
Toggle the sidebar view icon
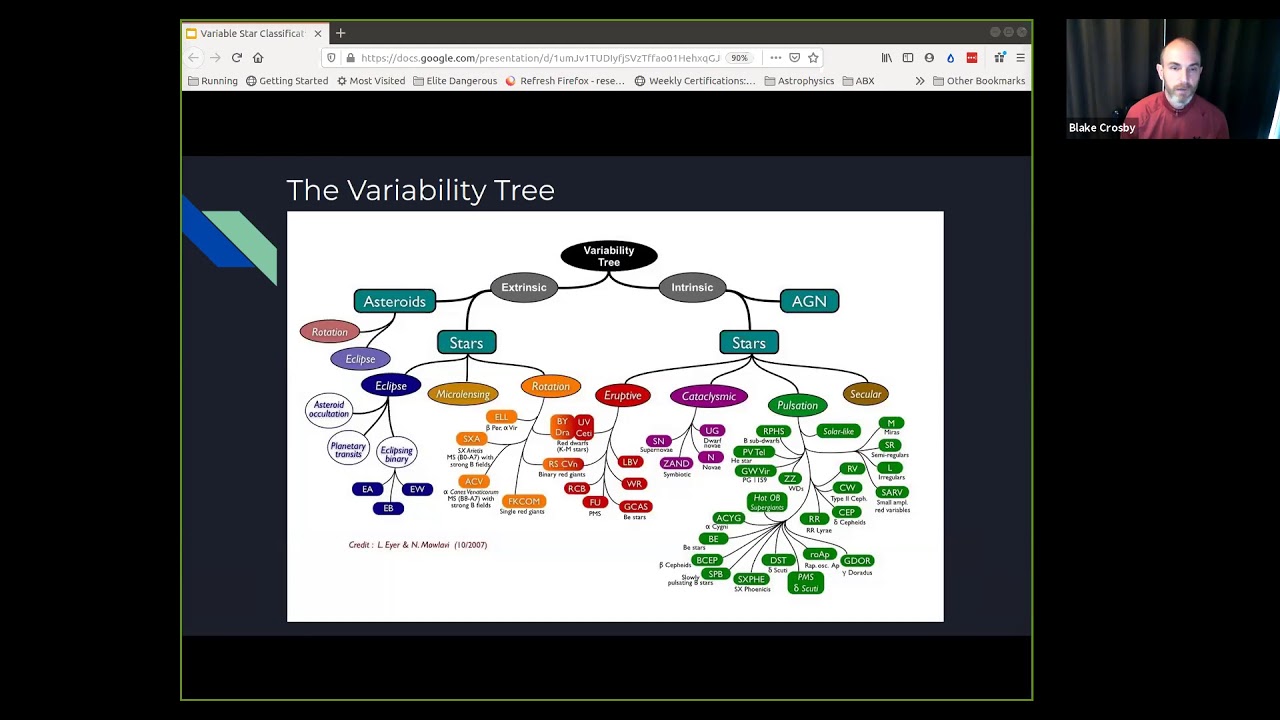click(908, 58)
